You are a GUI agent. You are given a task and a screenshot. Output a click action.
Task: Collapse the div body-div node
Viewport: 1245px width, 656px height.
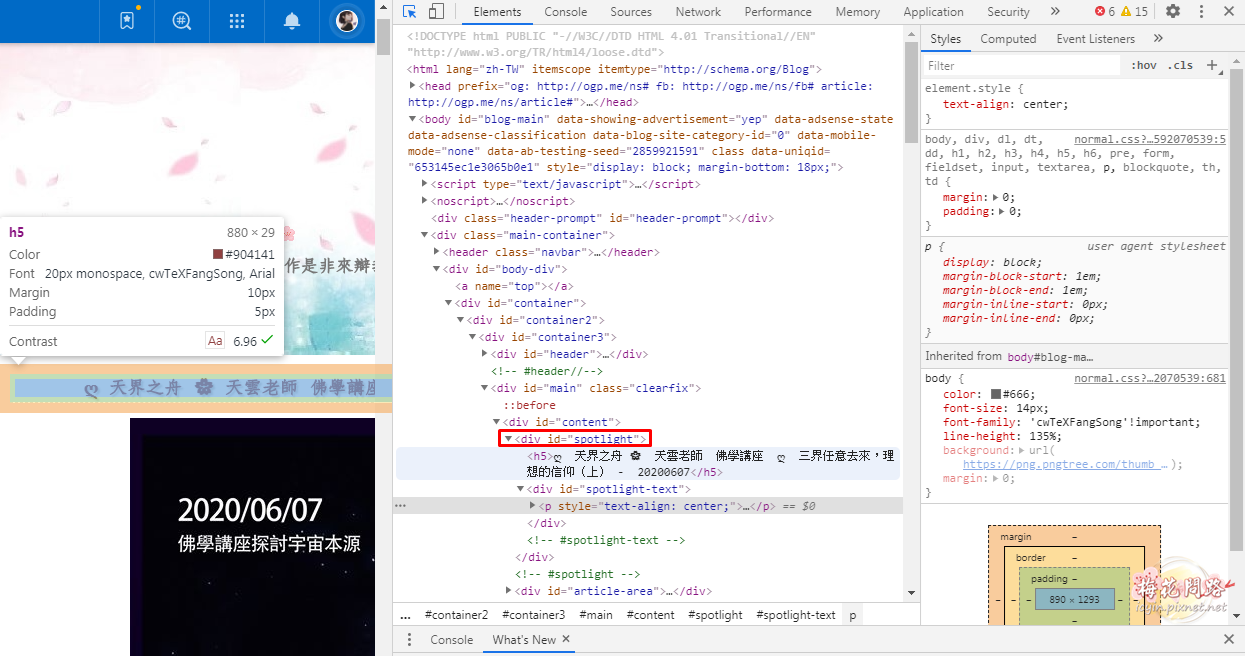coord(438,269)
